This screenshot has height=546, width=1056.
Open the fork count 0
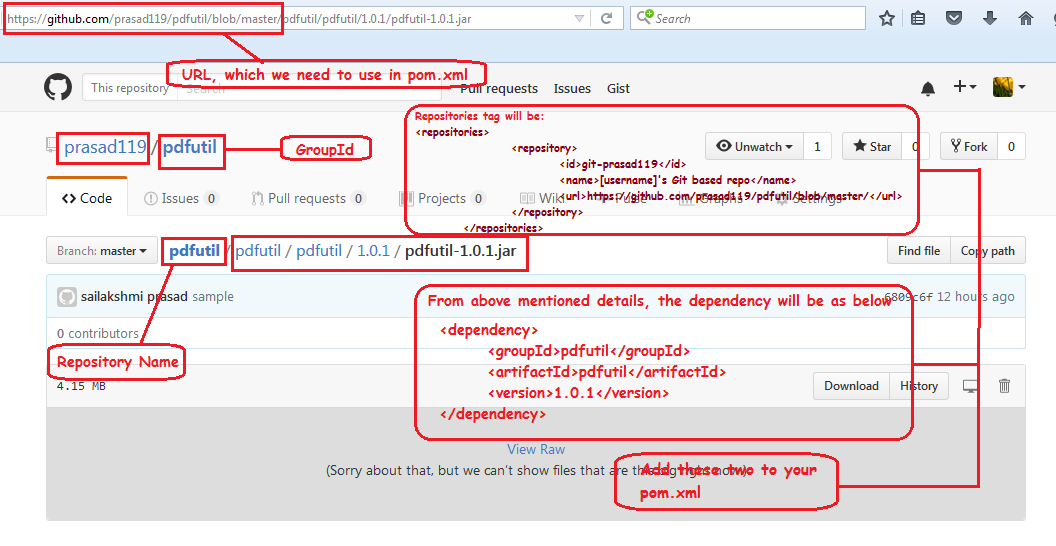(x=1011, y=146)
